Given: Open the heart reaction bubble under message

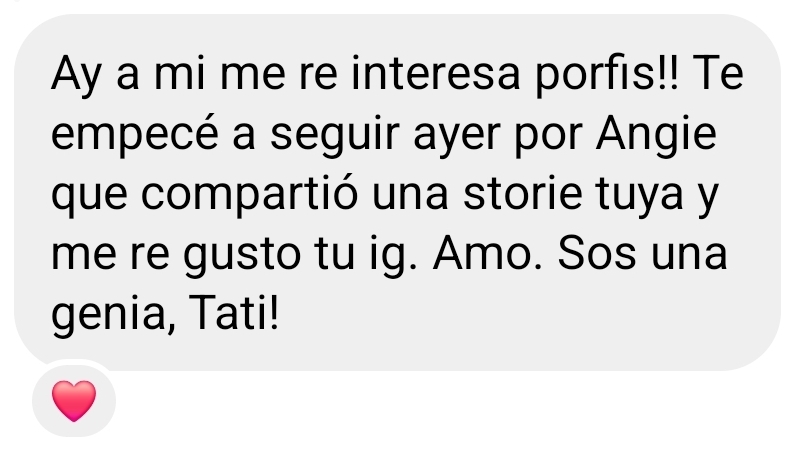Looking at the screenshot, I should [74, 400].
